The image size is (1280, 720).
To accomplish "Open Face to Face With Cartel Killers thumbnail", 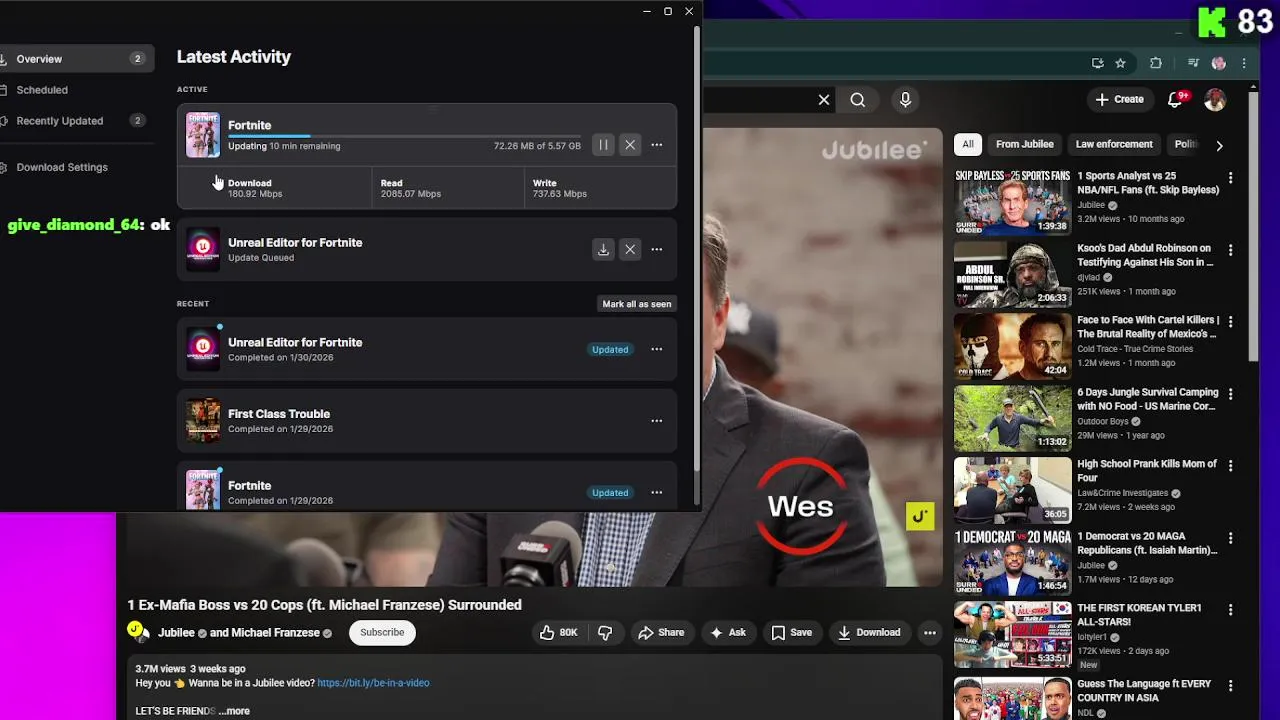I will pyautogui.click(x=1012, y=346).
